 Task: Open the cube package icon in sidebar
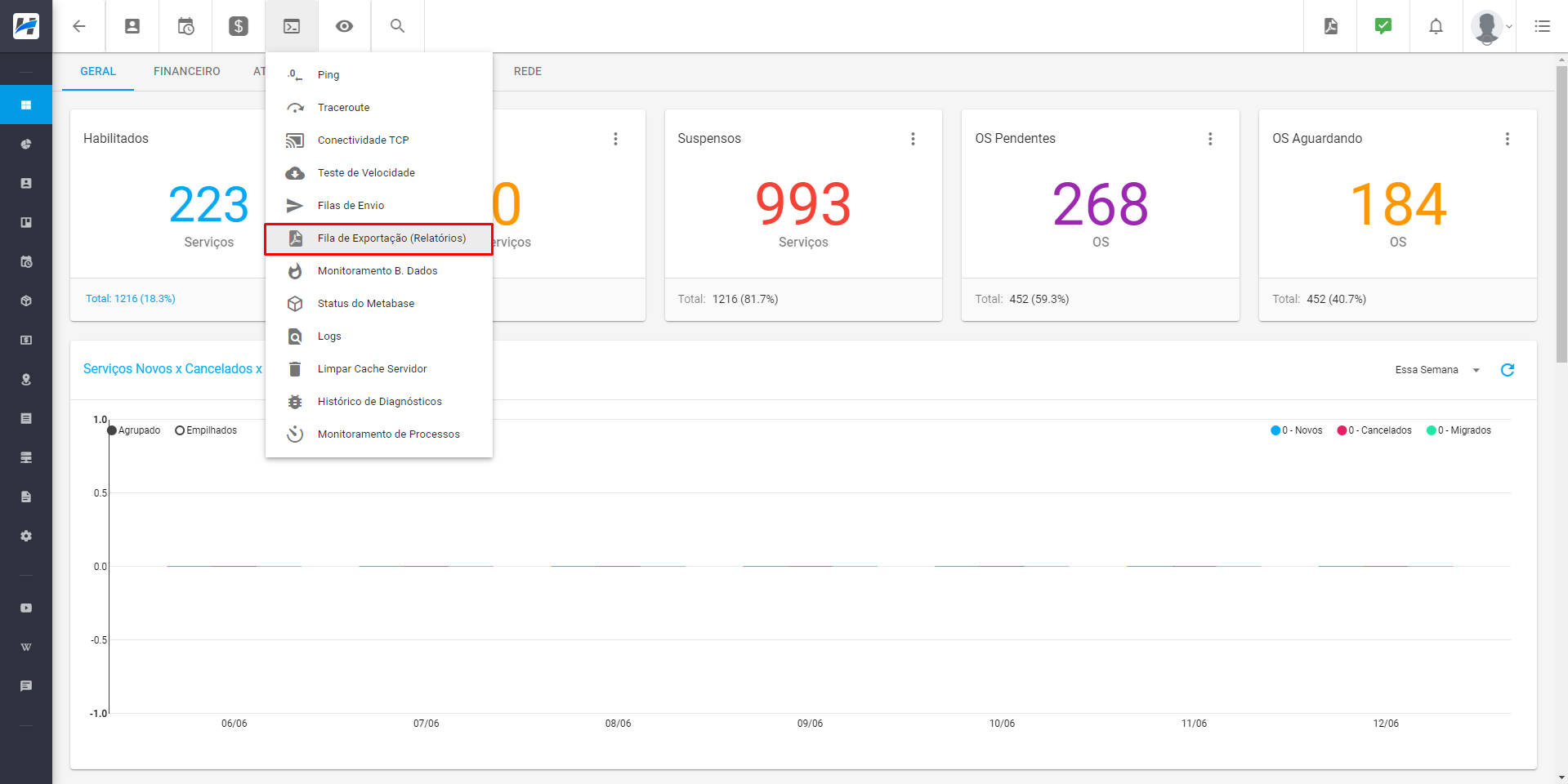pyautogui.click(x=26, y=301)
